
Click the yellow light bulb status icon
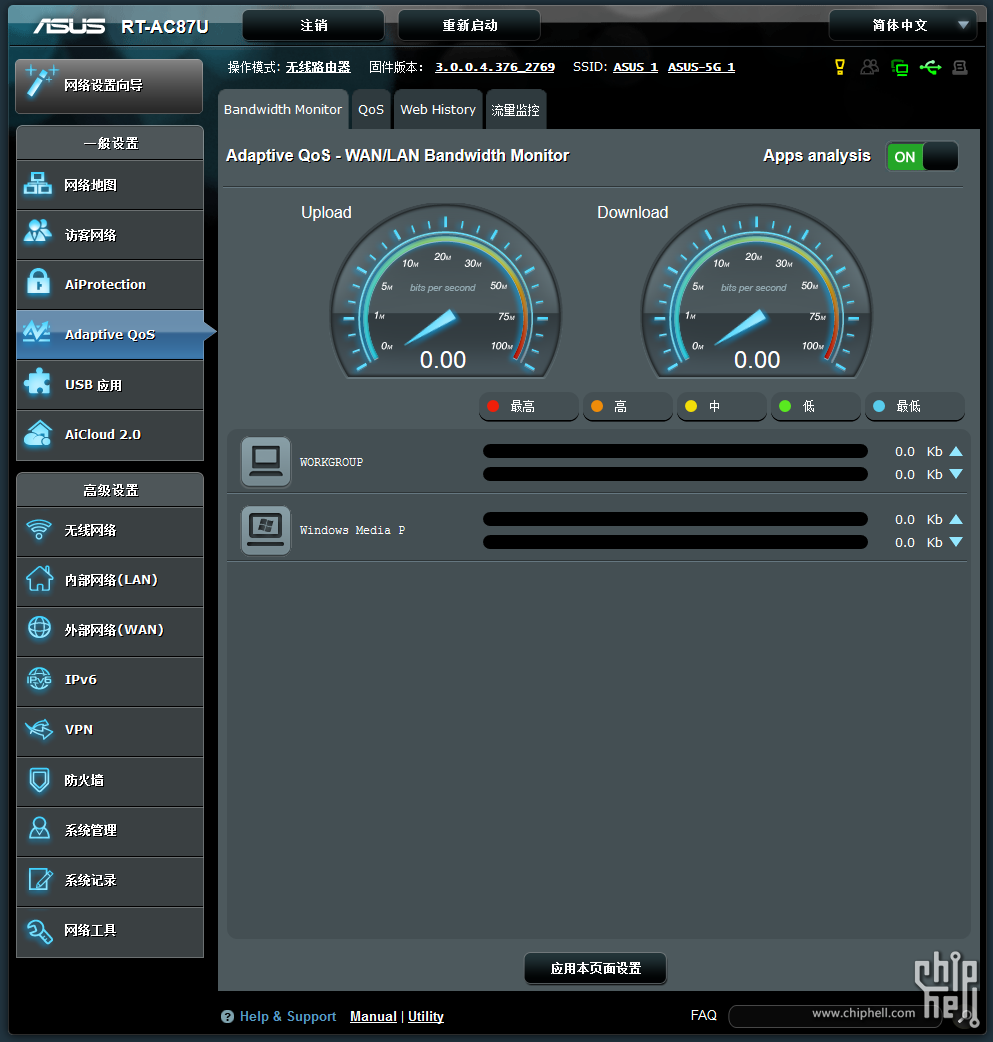click(839, 67)
